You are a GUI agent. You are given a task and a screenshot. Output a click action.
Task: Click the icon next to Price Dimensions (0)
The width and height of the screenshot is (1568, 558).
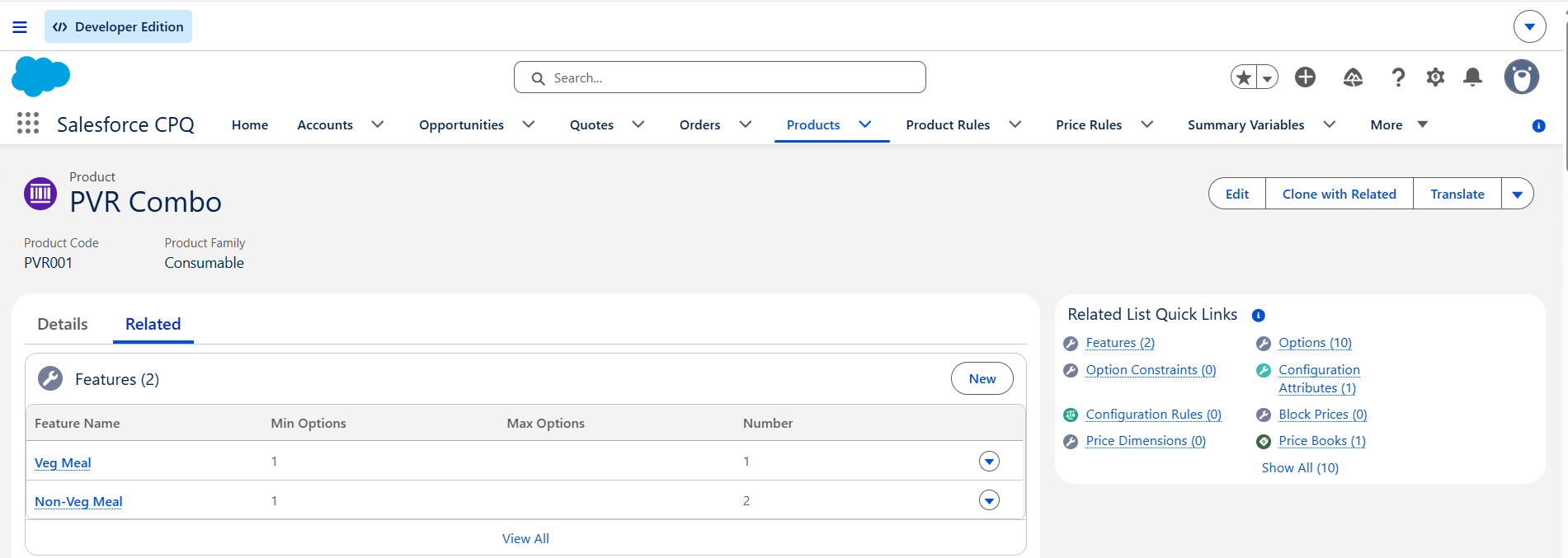[1071, 442]
